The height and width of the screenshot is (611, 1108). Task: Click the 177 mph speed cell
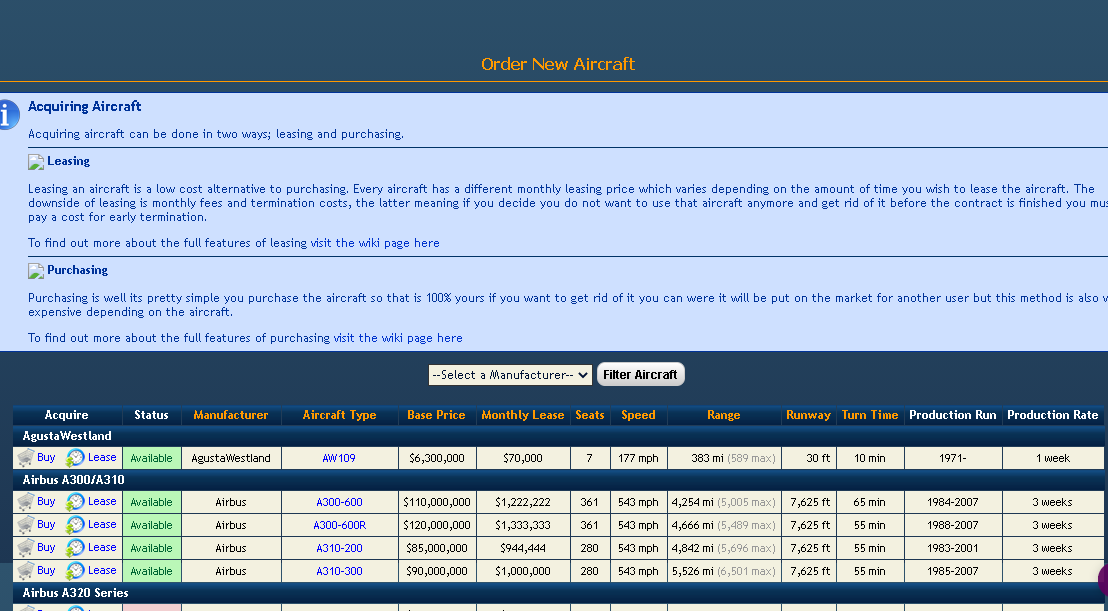(x=638, y=458)
